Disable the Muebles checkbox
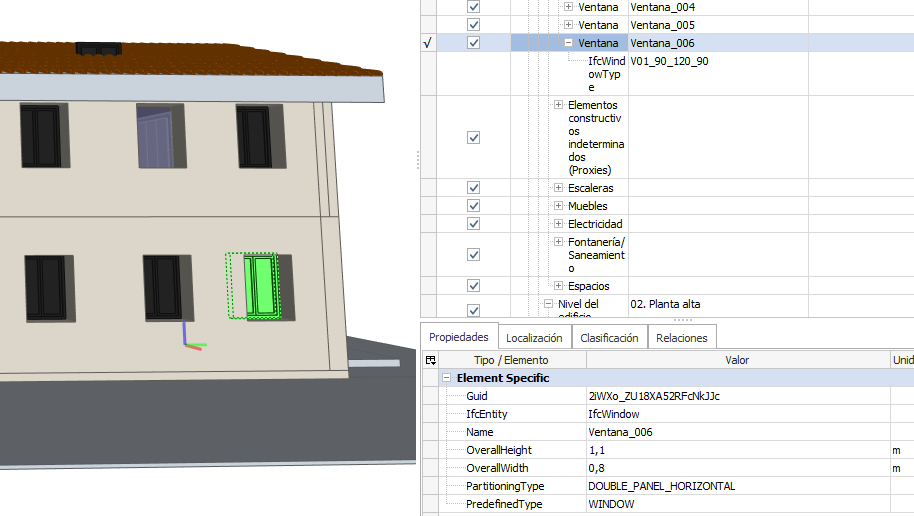914x516 pixels. pos(474,206)
